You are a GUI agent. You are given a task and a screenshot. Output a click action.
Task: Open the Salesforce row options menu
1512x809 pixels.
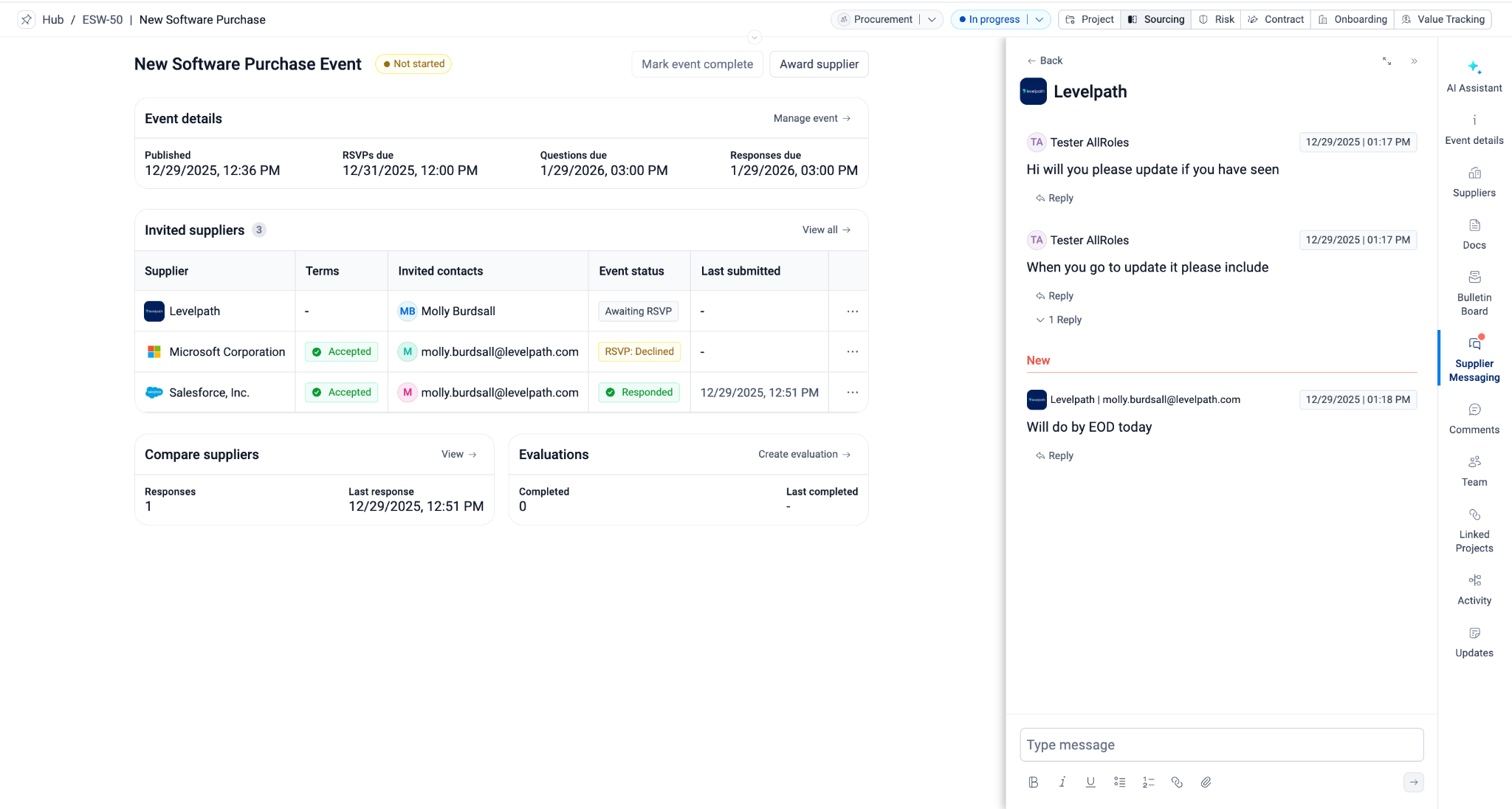[852, 393]
